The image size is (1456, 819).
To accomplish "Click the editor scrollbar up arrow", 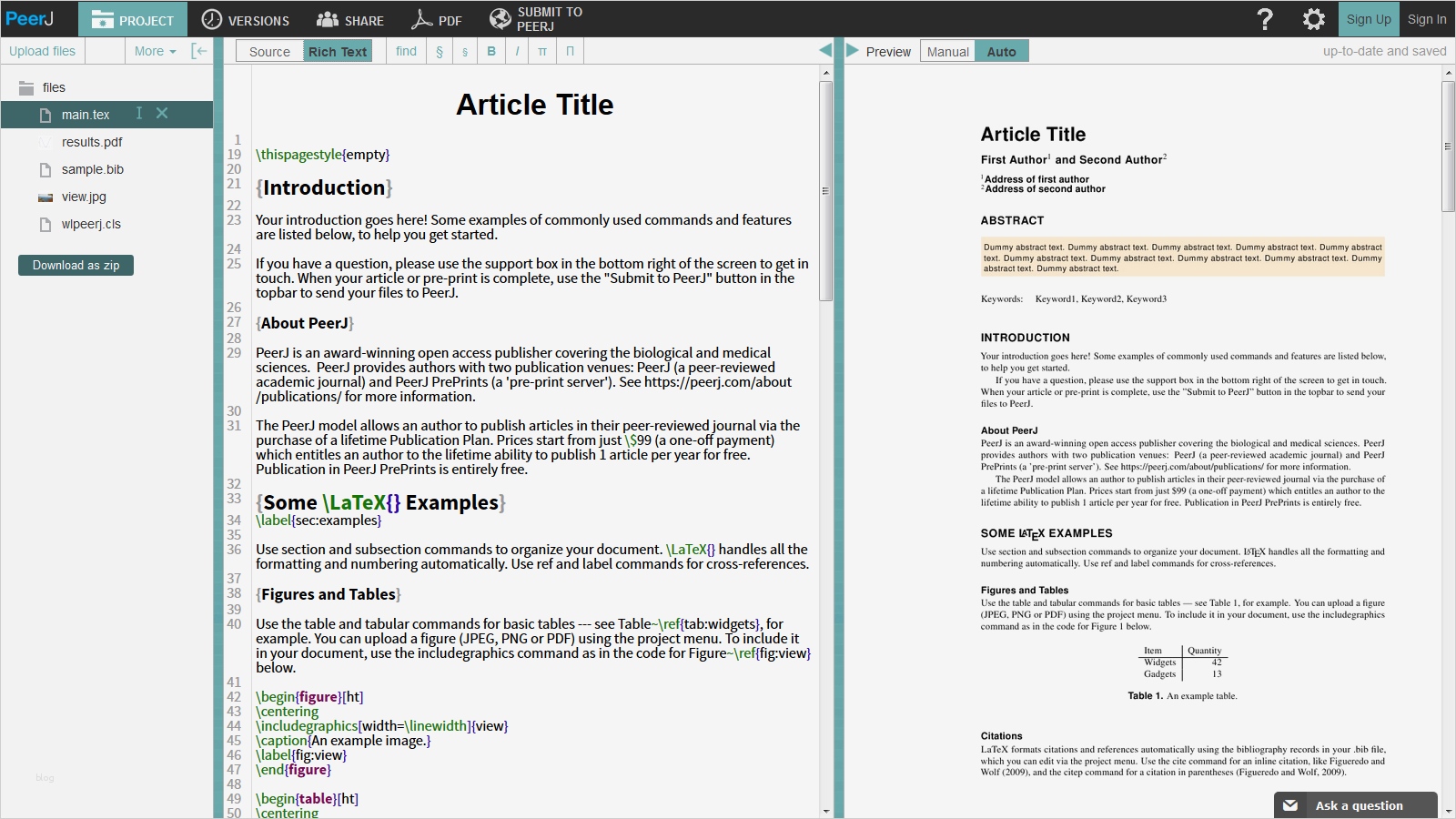I will pyautogui.click(x=826, y=73).
